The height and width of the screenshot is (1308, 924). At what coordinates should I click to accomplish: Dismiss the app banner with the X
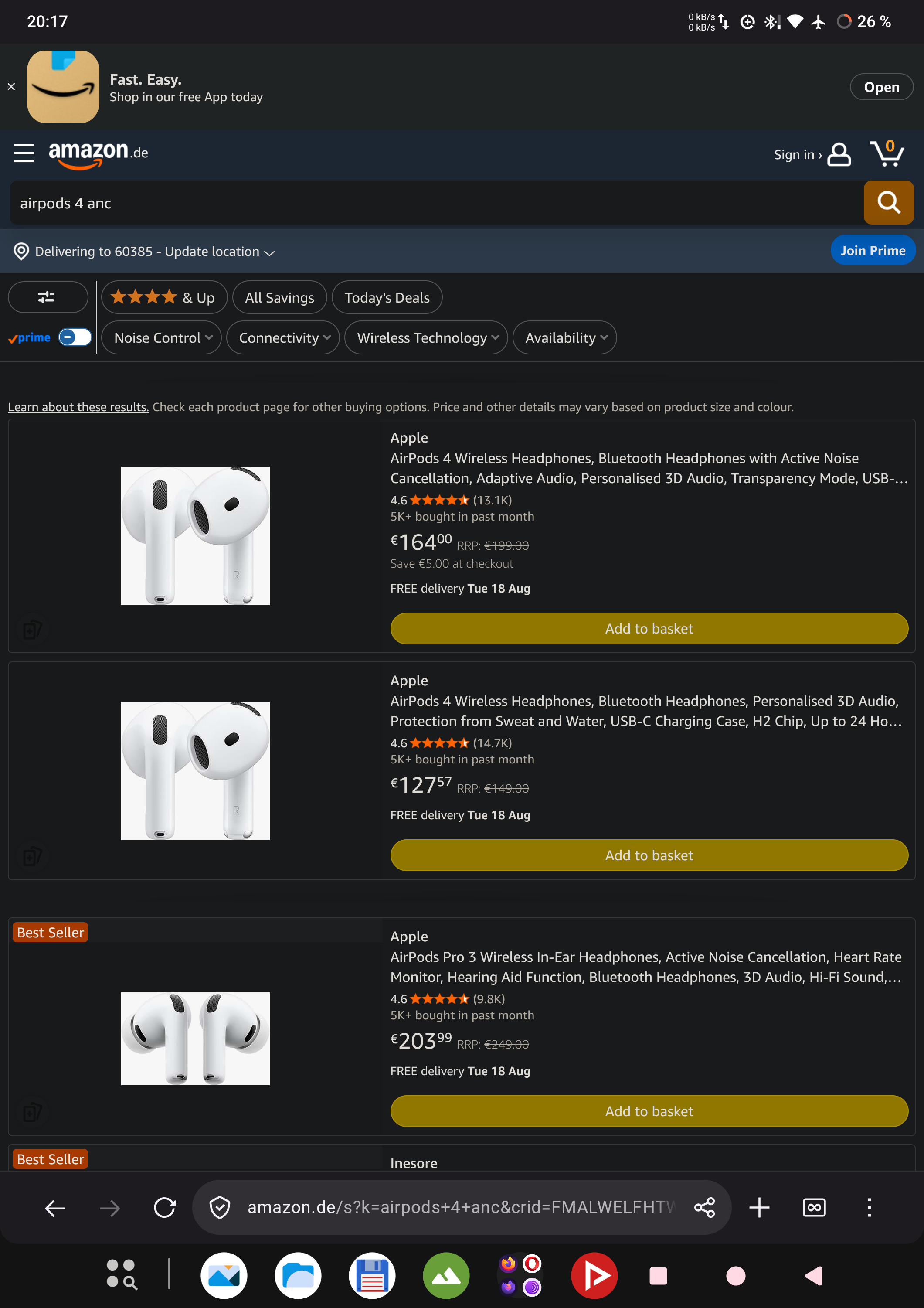point(11,87)
